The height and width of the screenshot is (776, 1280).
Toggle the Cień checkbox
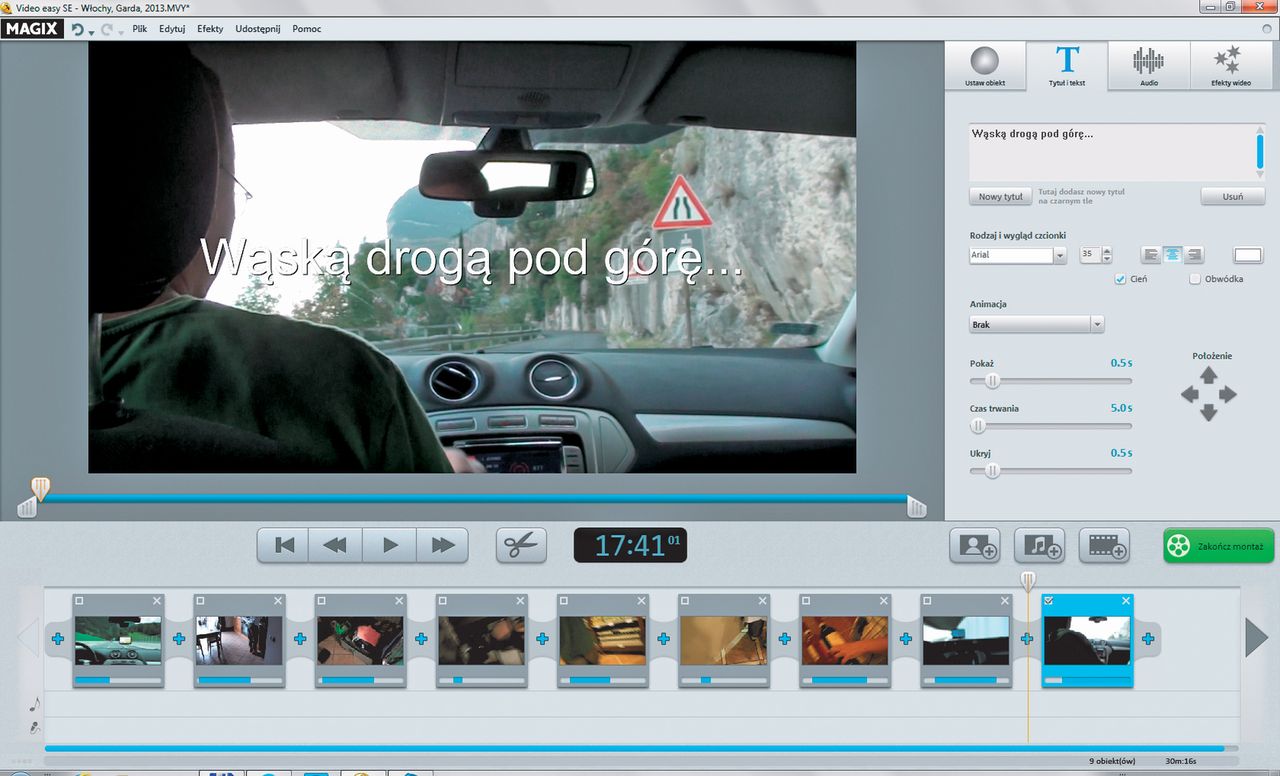[x=1120, y=279]
